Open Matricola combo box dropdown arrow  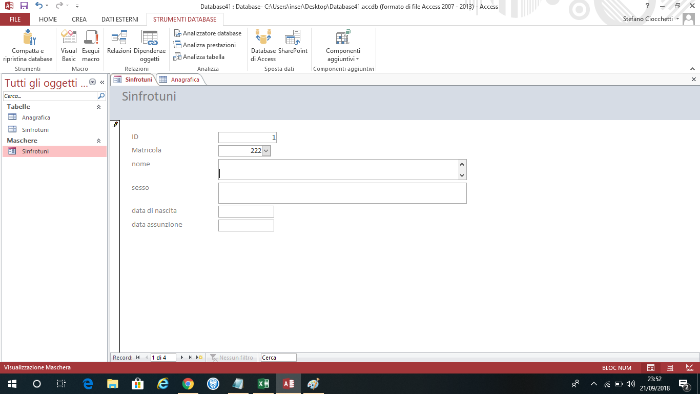pos(267,151)
